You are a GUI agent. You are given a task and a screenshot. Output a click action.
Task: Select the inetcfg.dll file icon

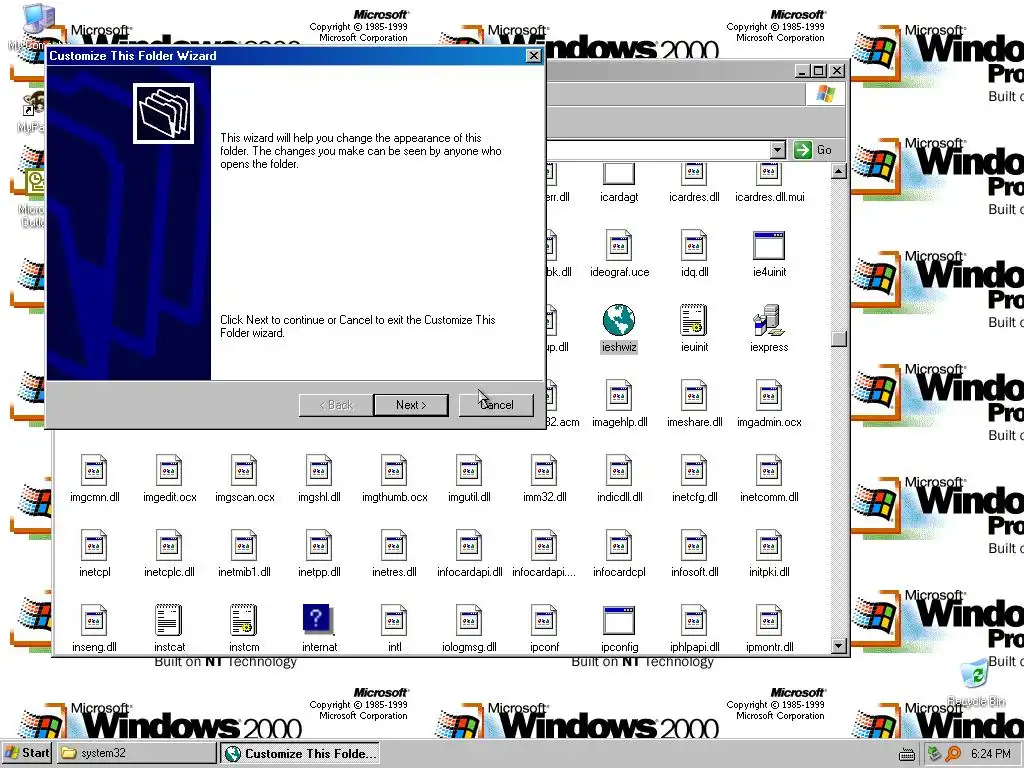pyautogui.click(x=694, y=470)
